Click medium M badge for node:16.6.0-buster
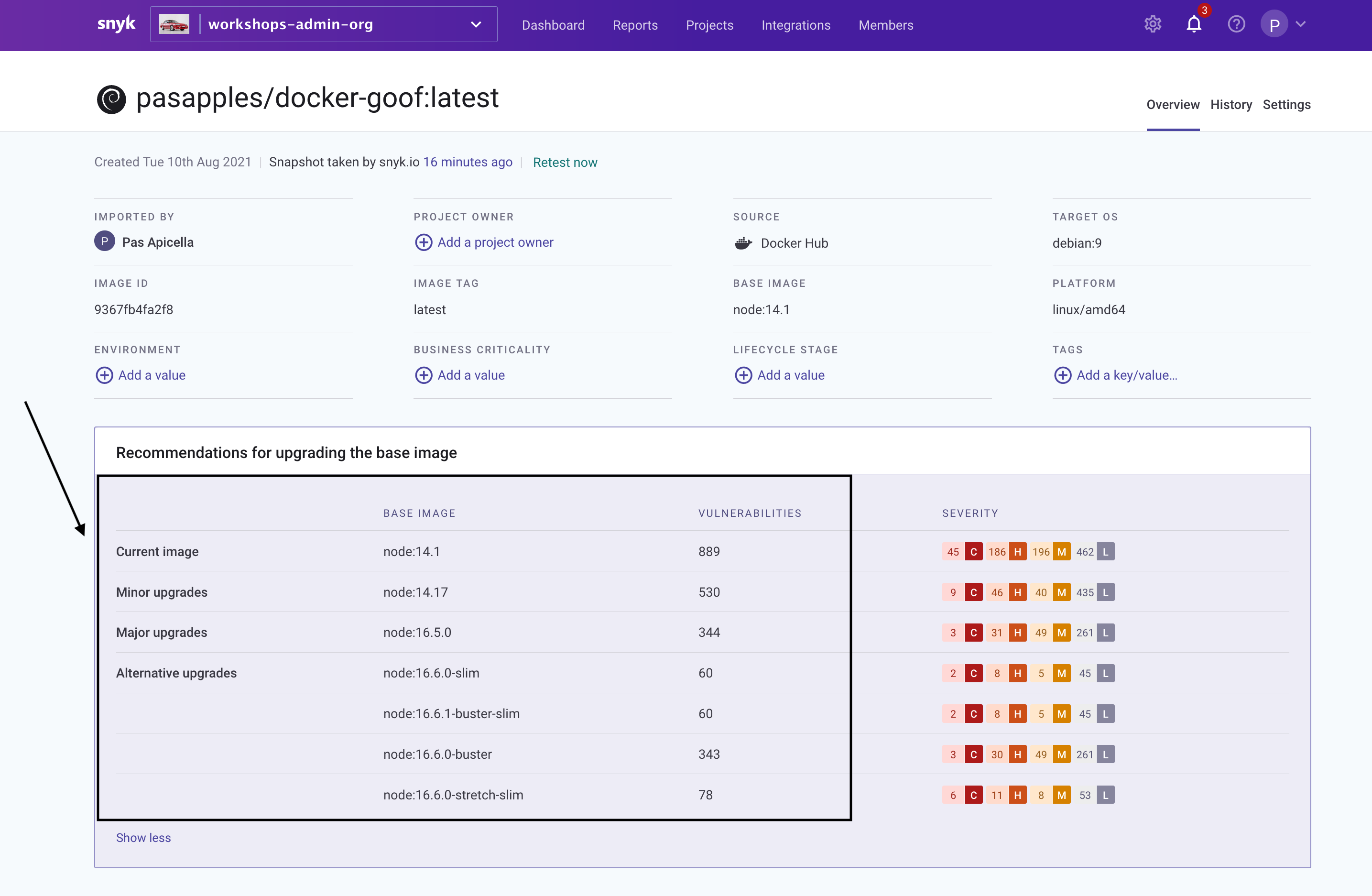Screen dimensions: 1372x896 pyautogui.click(x=1061, y=754)
